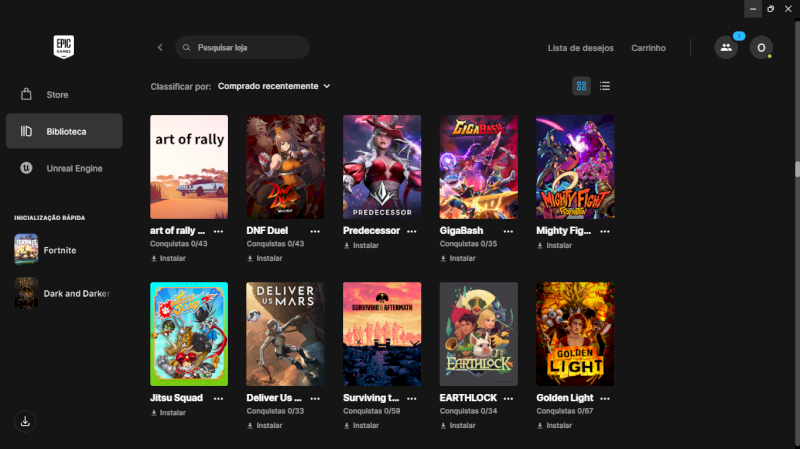
Task: Click Conquistas 0/59 under Surviving
Action: pyautogui.click(x=371, y=411)
